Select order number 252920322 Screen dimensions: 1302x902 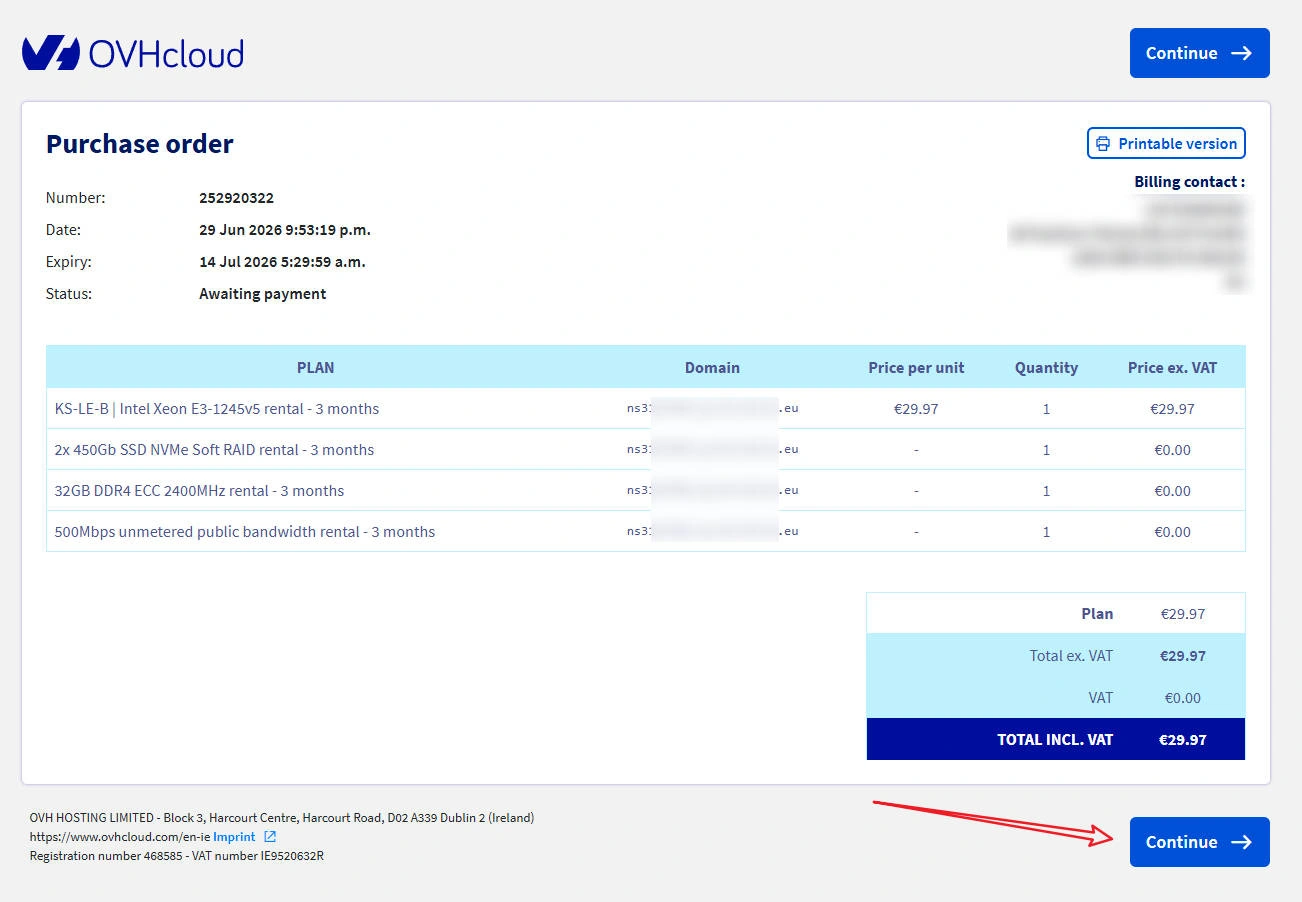click(236, 198)
